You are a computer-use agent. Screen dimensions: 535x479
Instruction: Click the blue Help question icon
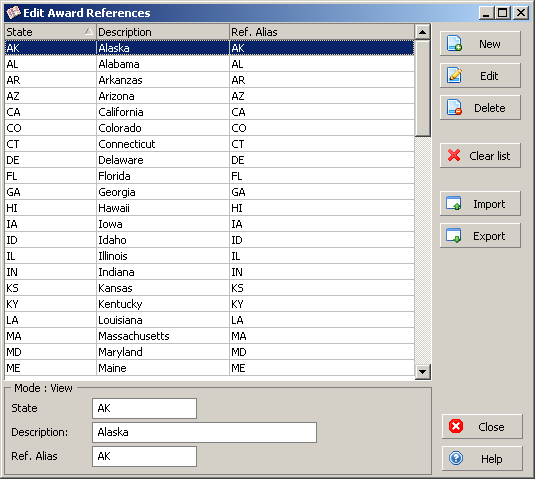(x=456, y=458)
